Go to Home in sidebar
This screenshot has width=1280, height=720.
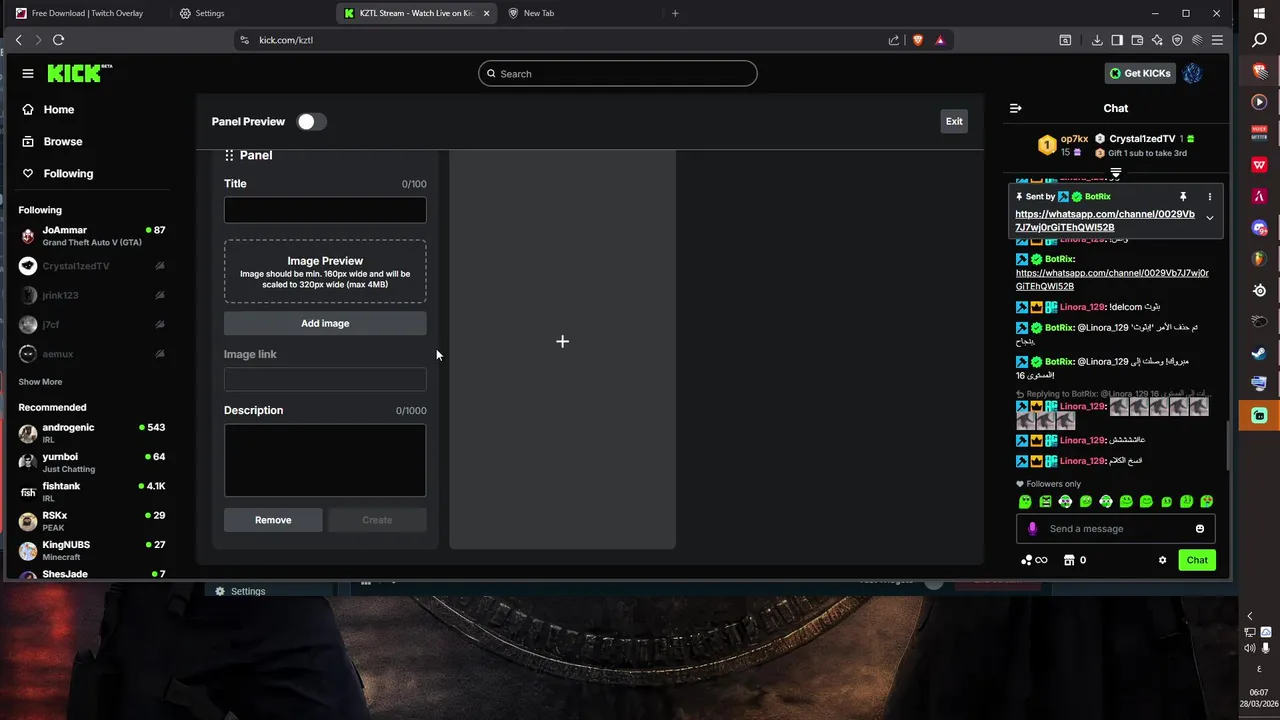[47, 109]
